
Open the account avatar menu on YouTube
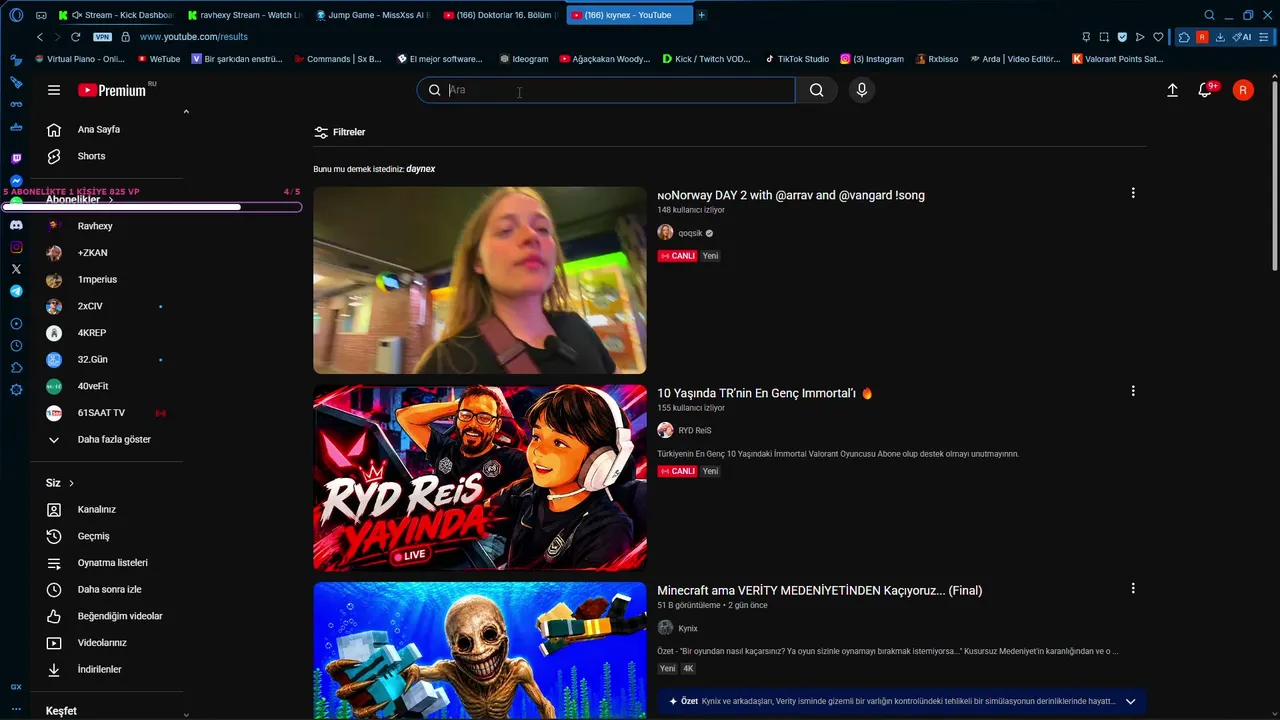(x=1243, y=90)
